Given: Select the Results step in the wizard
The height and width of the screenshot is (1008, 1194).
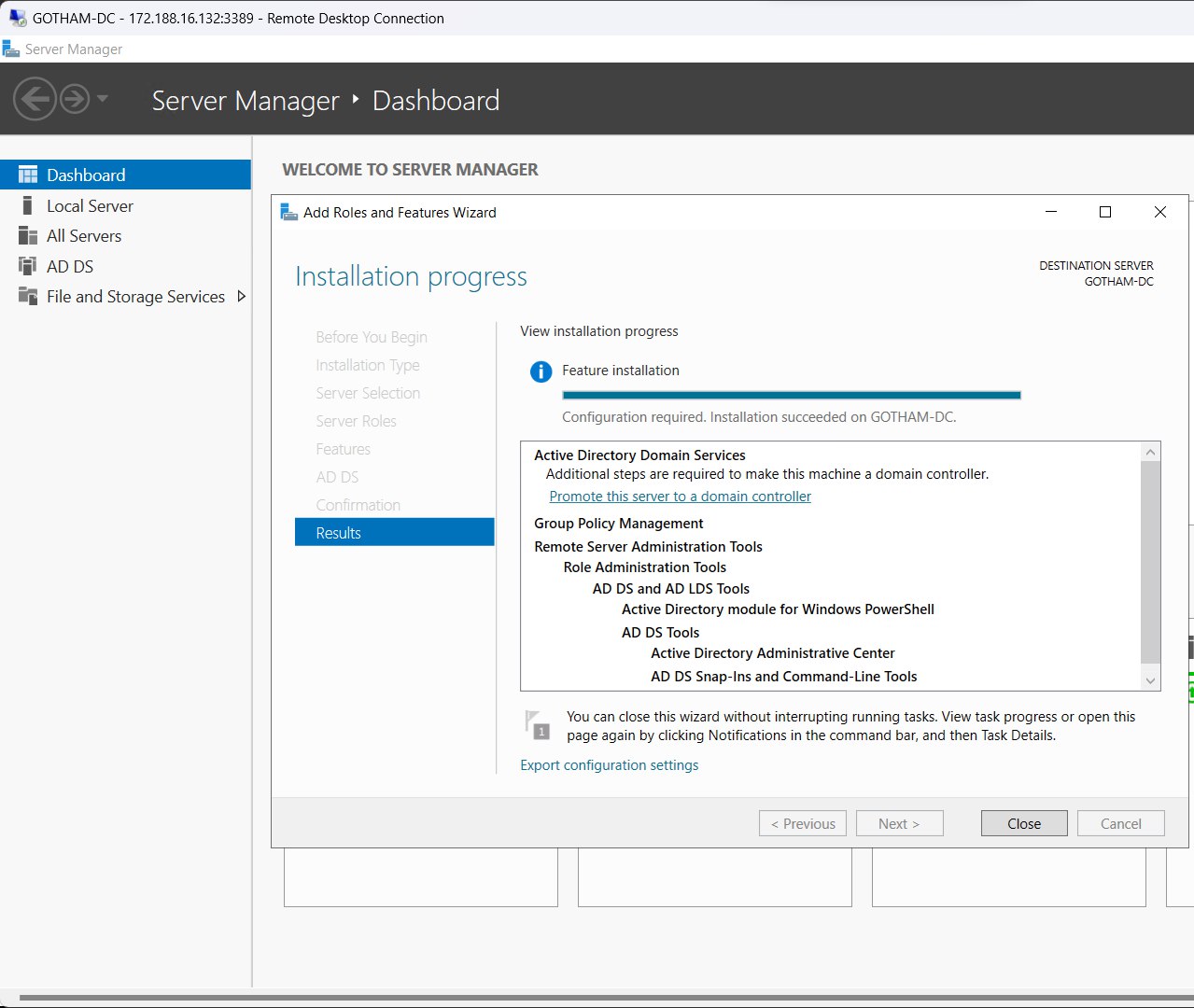Looking at the screenshot, I should point(338,532).
